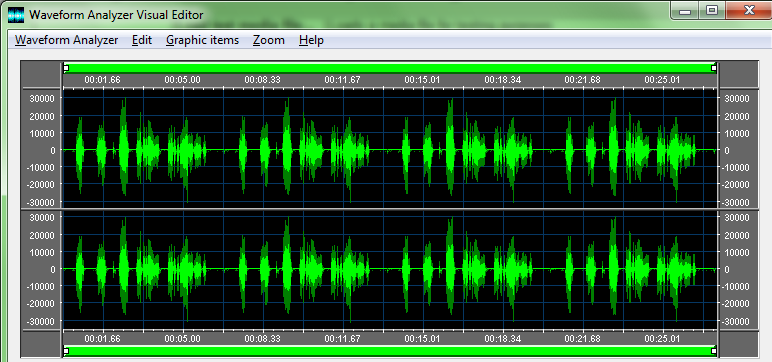Click left handle of top green range bar
Screen dimensions: 772x362
click(66, 68)
